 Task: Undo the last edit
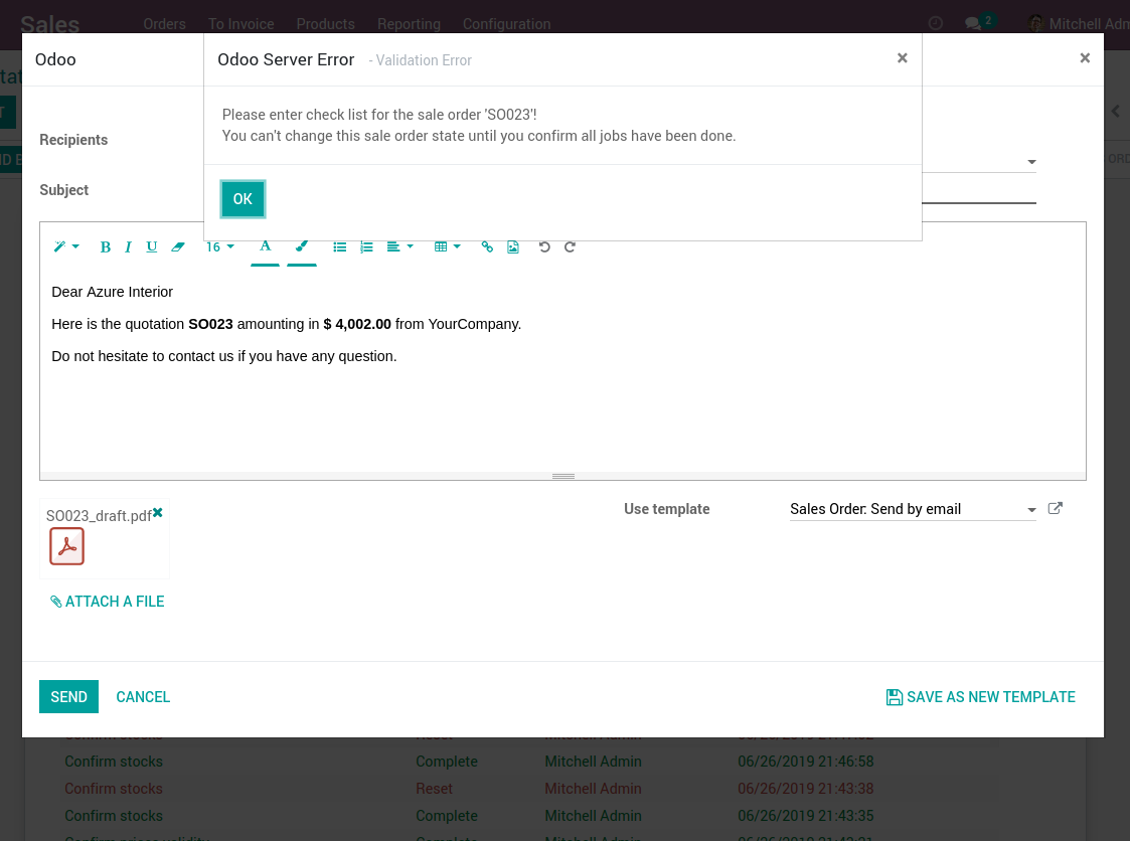tap(544, 246)
